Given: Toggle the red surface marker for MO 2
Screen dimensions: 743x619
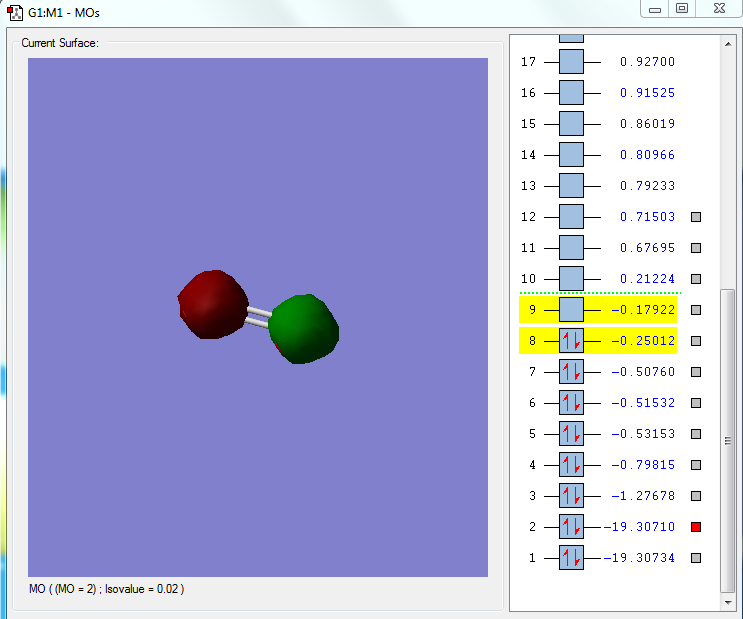Looking at the screenshot, I should 696,527.
